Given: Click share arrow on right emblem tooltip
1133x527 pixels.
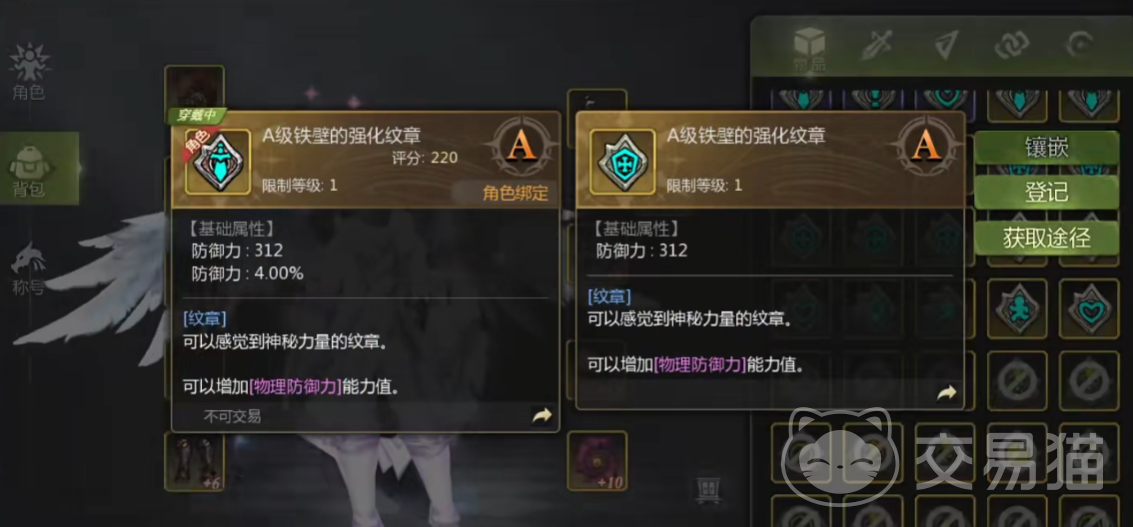Looking at the screenshot, I should tap(947, 393).
